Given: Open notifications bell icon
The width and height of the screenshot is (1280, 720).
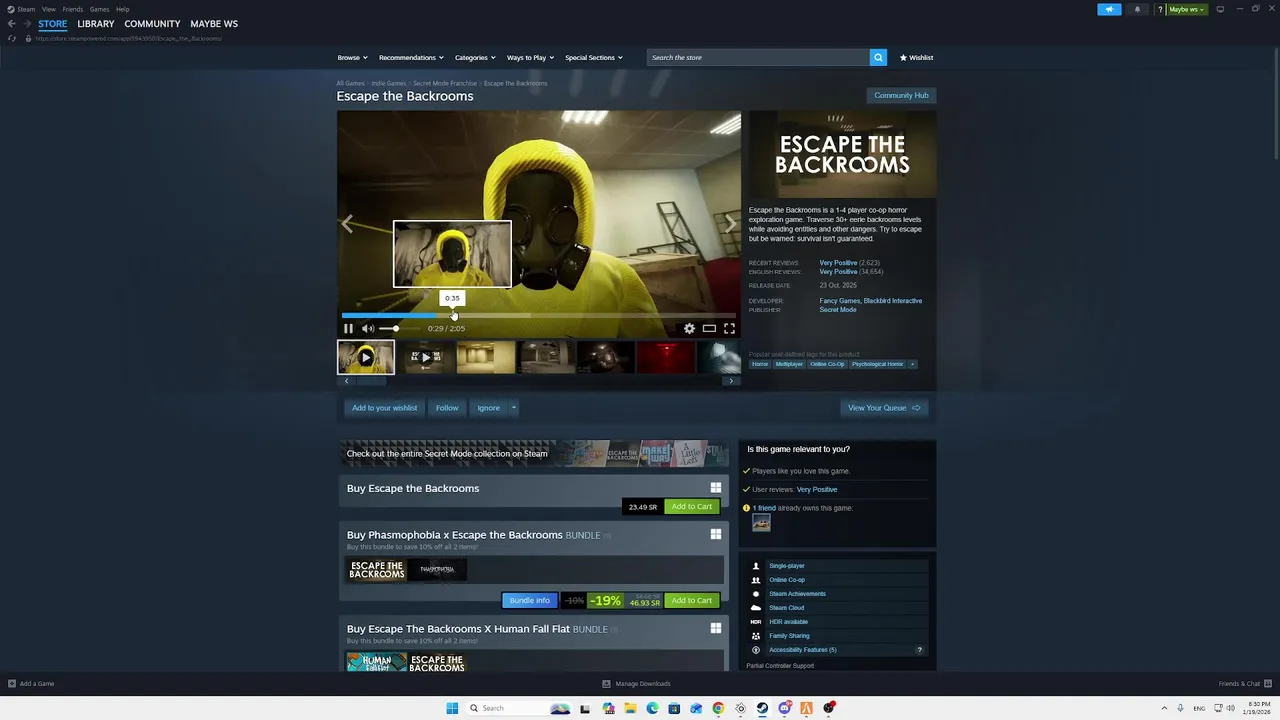Looking at the screenshot, I should click(x=1137, y=9).
